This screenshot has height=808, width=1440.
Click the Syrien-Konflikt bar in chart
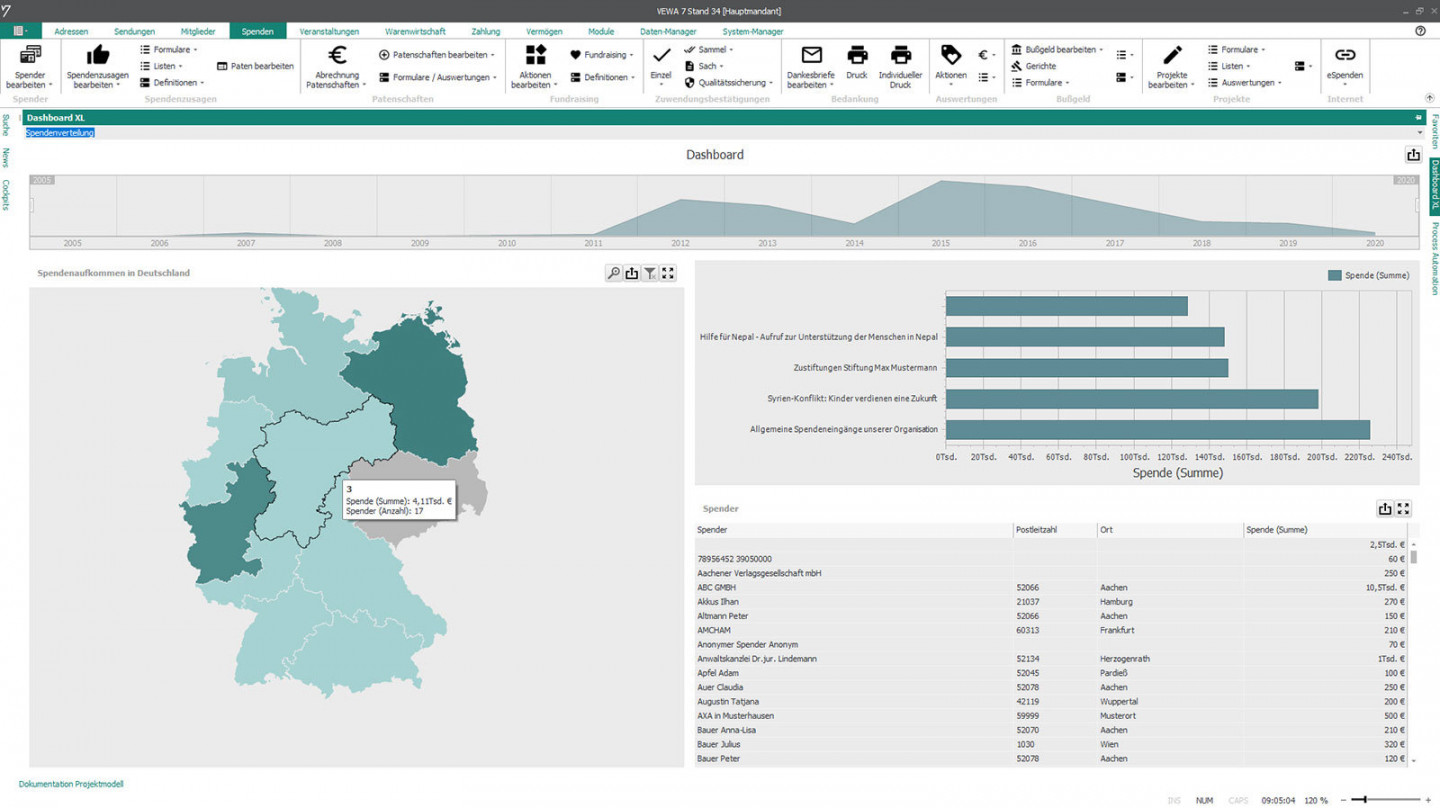(1132, 399)
